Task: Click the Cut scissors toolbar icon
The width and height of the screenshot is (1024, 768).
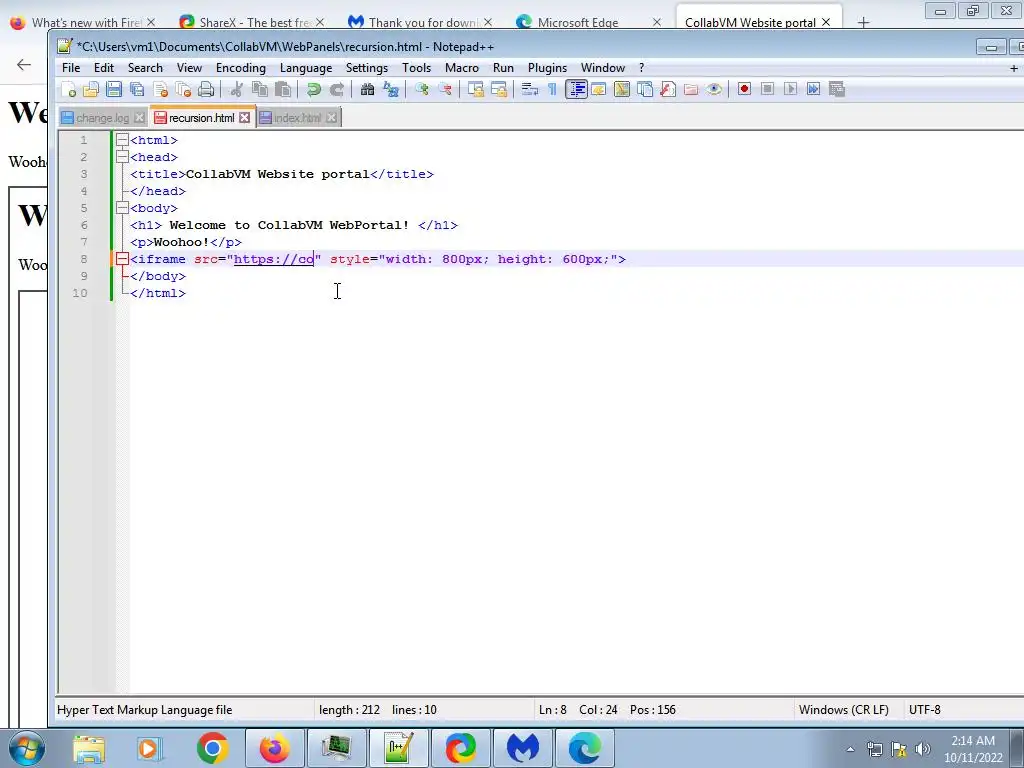Action: 236,89
